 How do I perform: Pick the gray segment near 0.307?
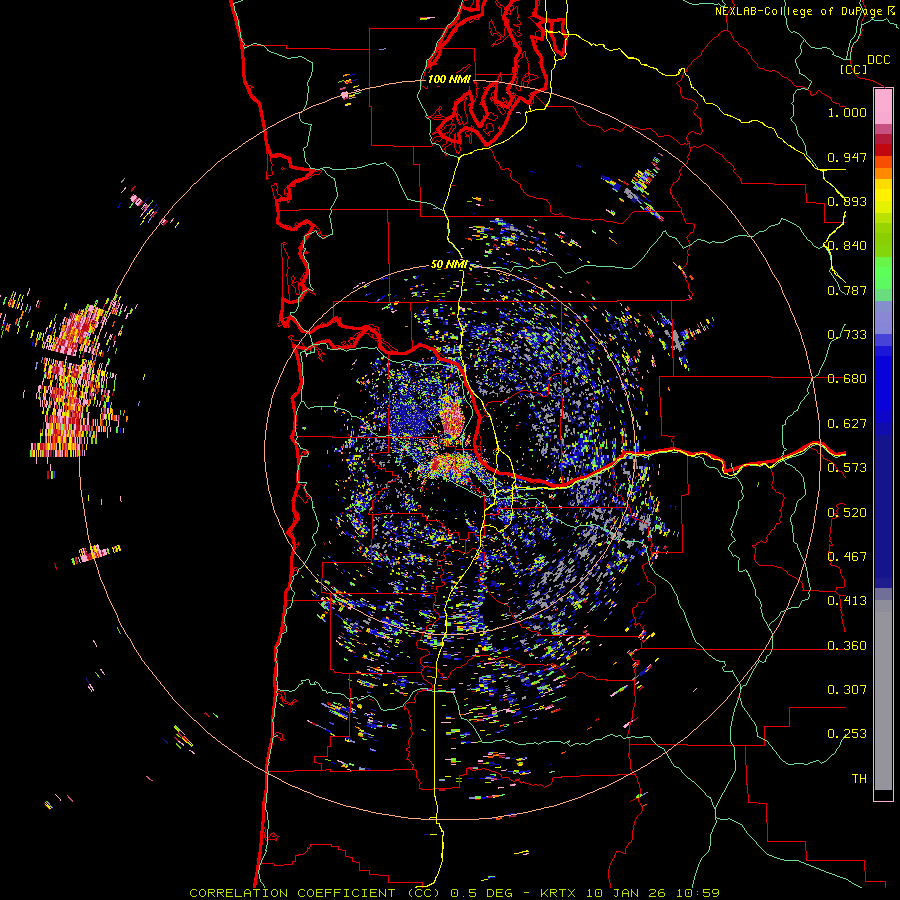pos(883,695)
